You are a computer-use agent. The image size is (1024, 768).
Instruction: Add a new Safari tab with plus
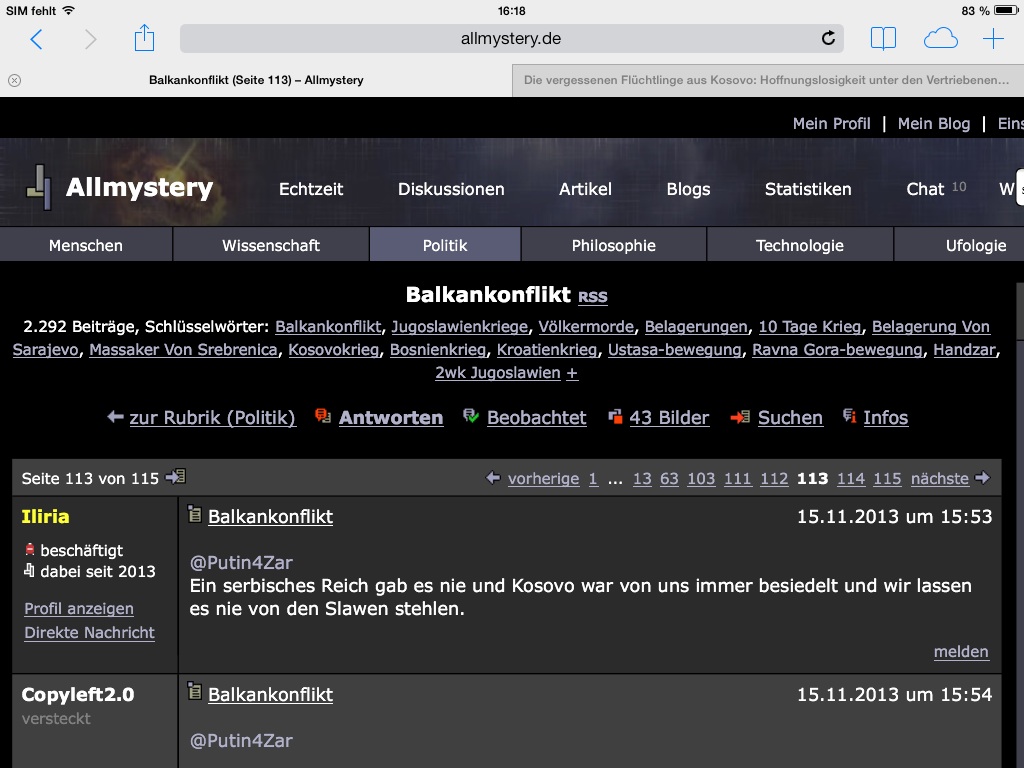993,39
